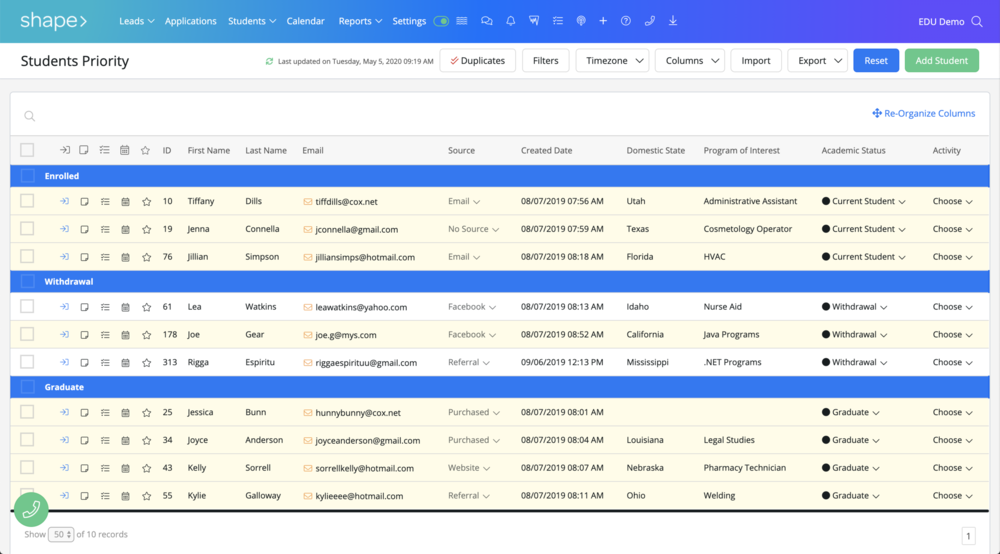Click the download arrow icon in top bar
Viewport: 1000px width, 554px height.
[x=673, y=21]
